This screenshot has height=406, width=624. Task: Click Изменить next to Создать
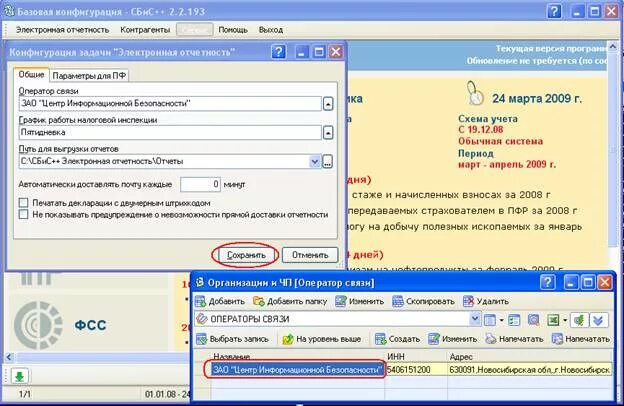pos(452,339)
